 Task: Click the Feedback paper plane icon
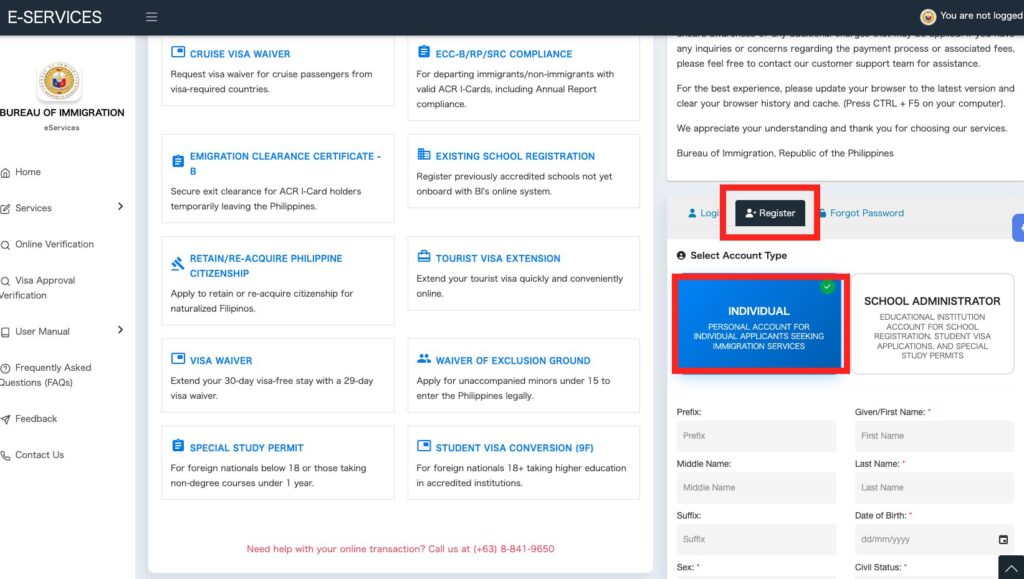click(6, 419)
